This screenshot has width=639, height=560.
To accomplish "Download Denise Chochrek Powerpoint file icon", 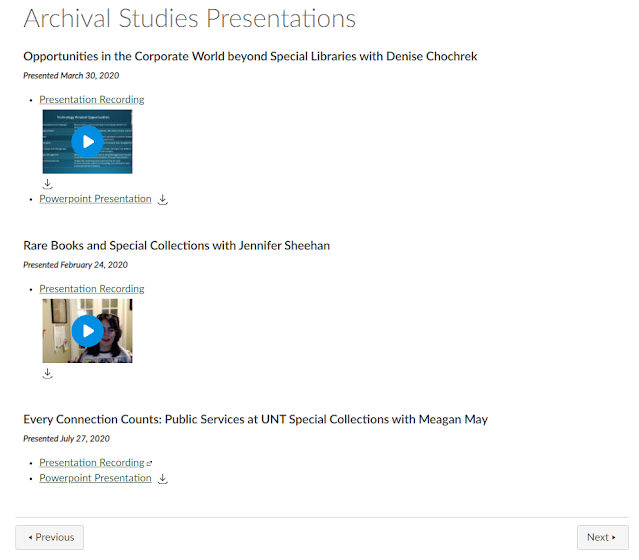I will (163, 199).
